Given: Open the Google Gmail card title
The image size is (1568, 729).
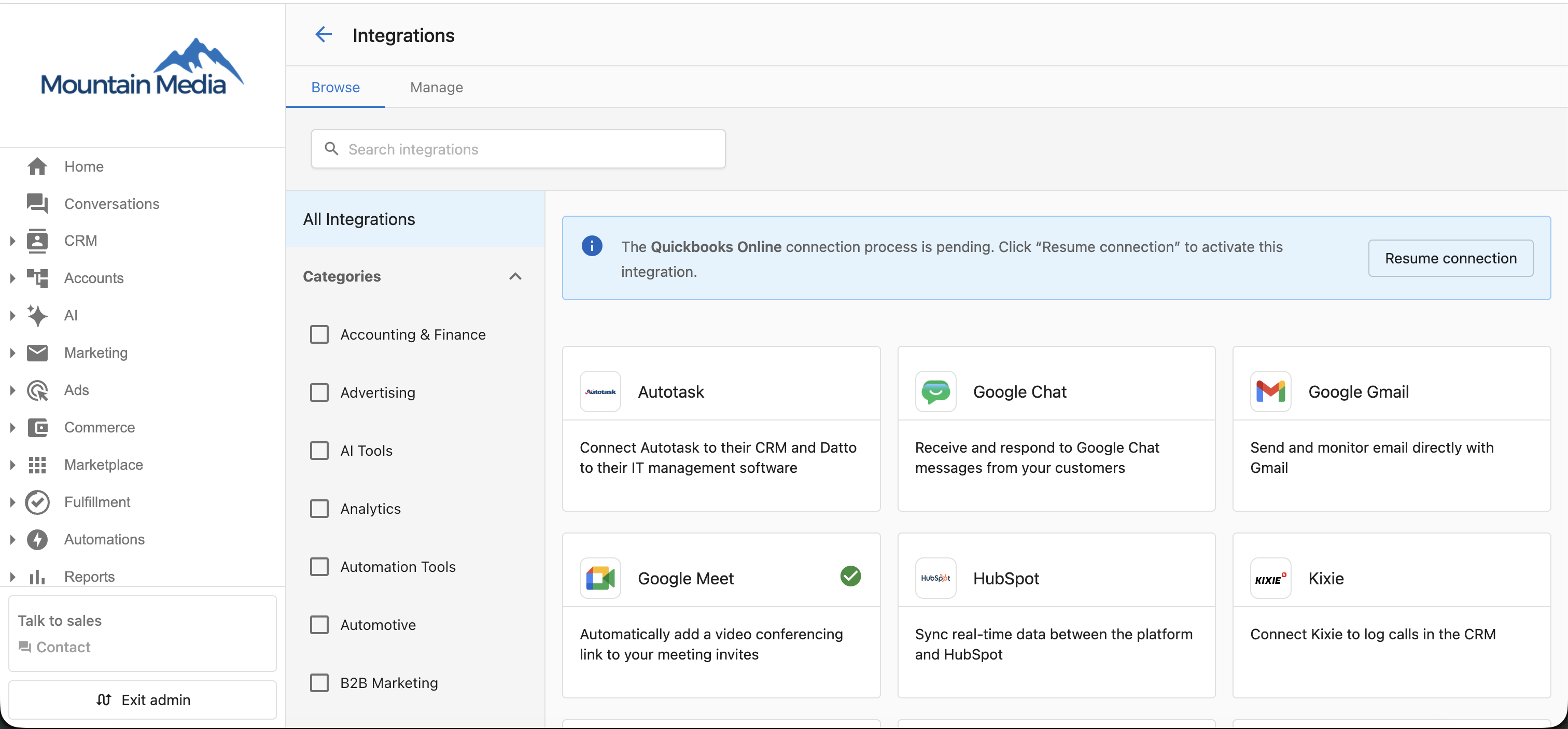Looking at the screenshot, I should 1359,391.
